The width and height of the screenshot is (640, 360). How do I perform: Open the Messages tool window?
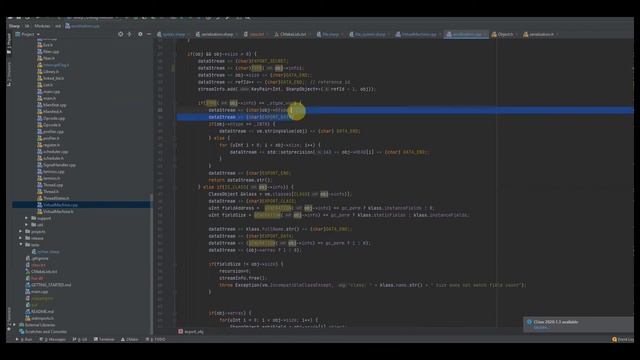[x=53, y=339]
